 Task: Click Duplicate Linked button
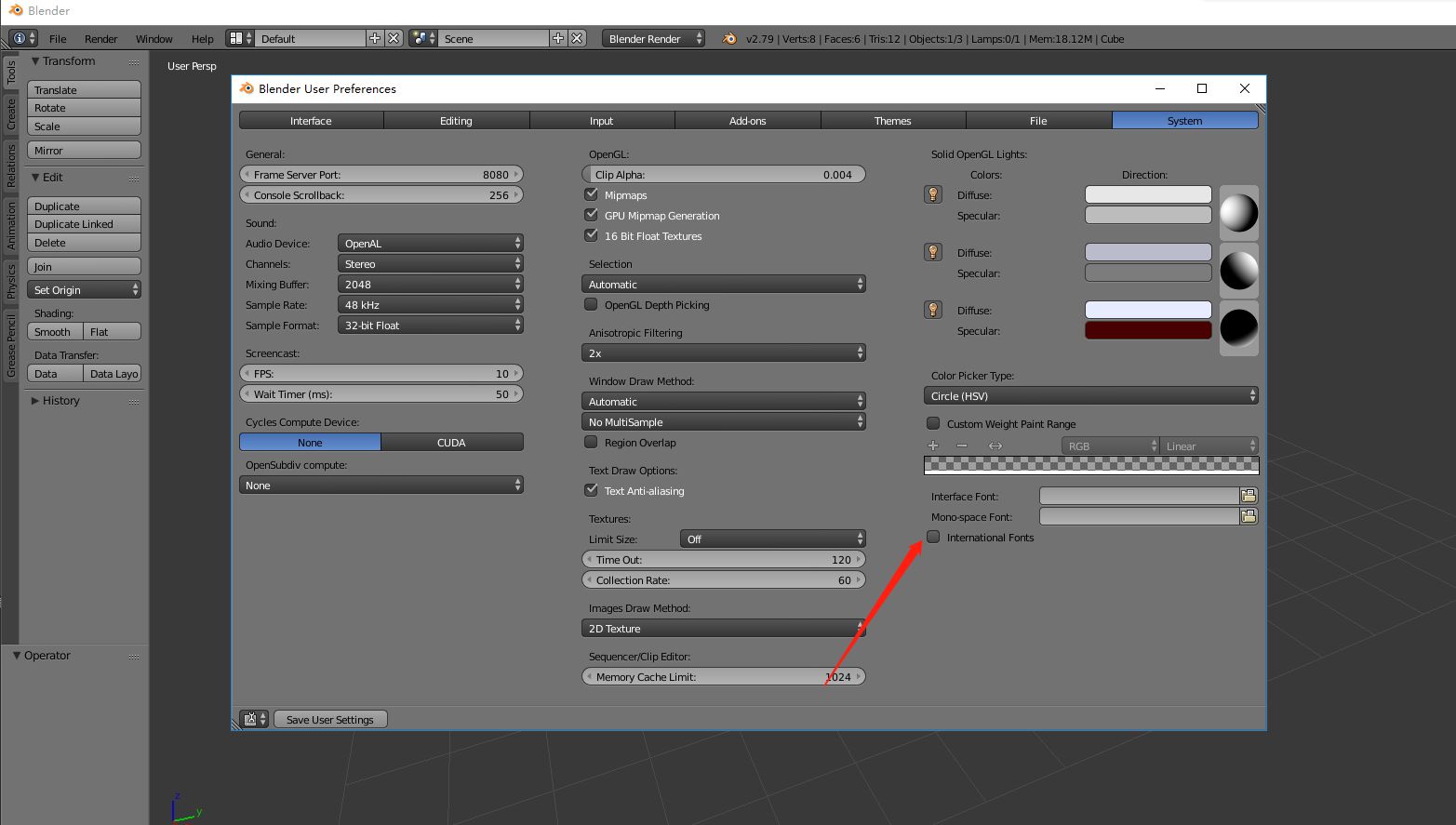pos(84,224)
